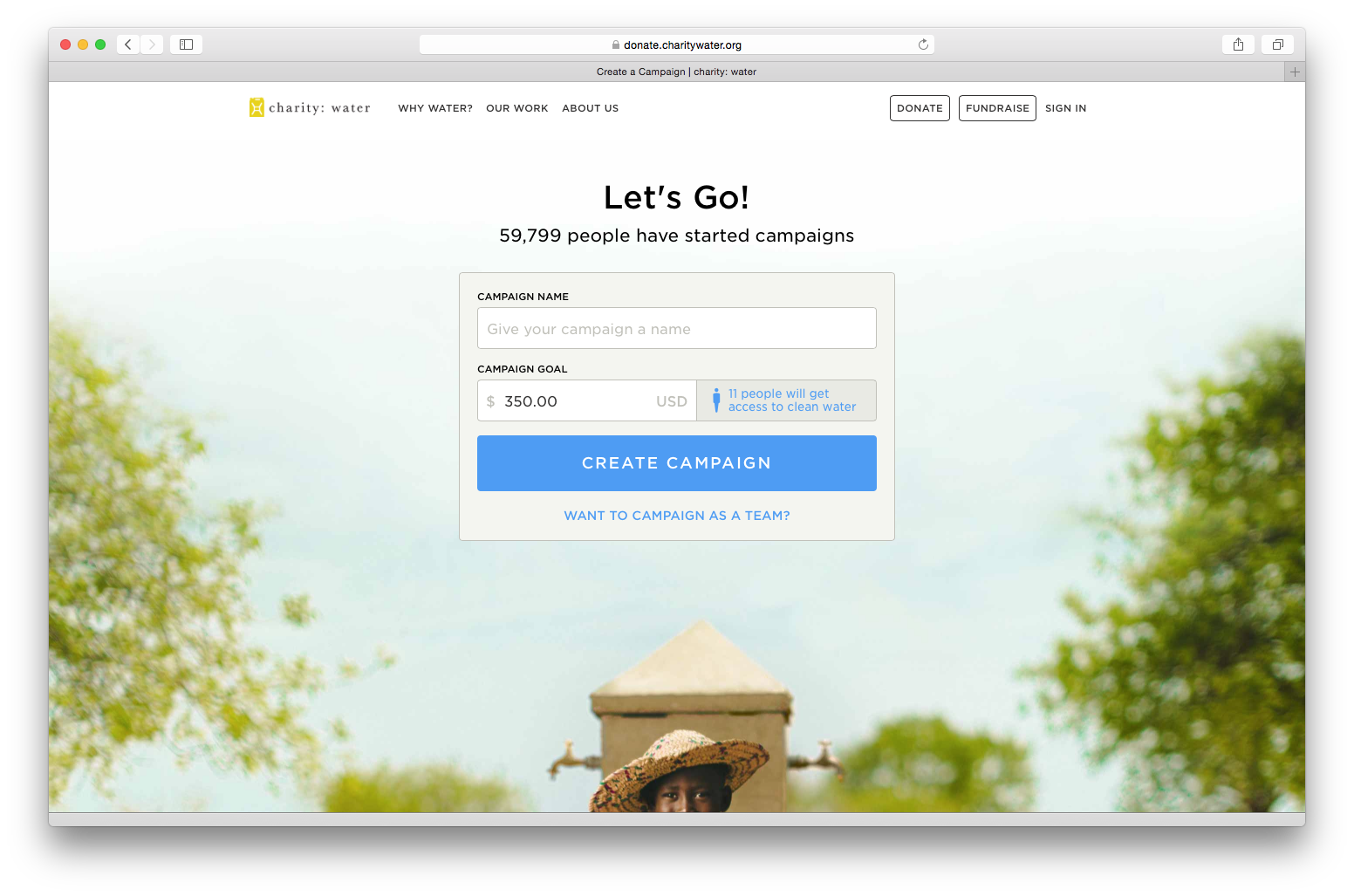Go back with Safari's back arrow

128,44
